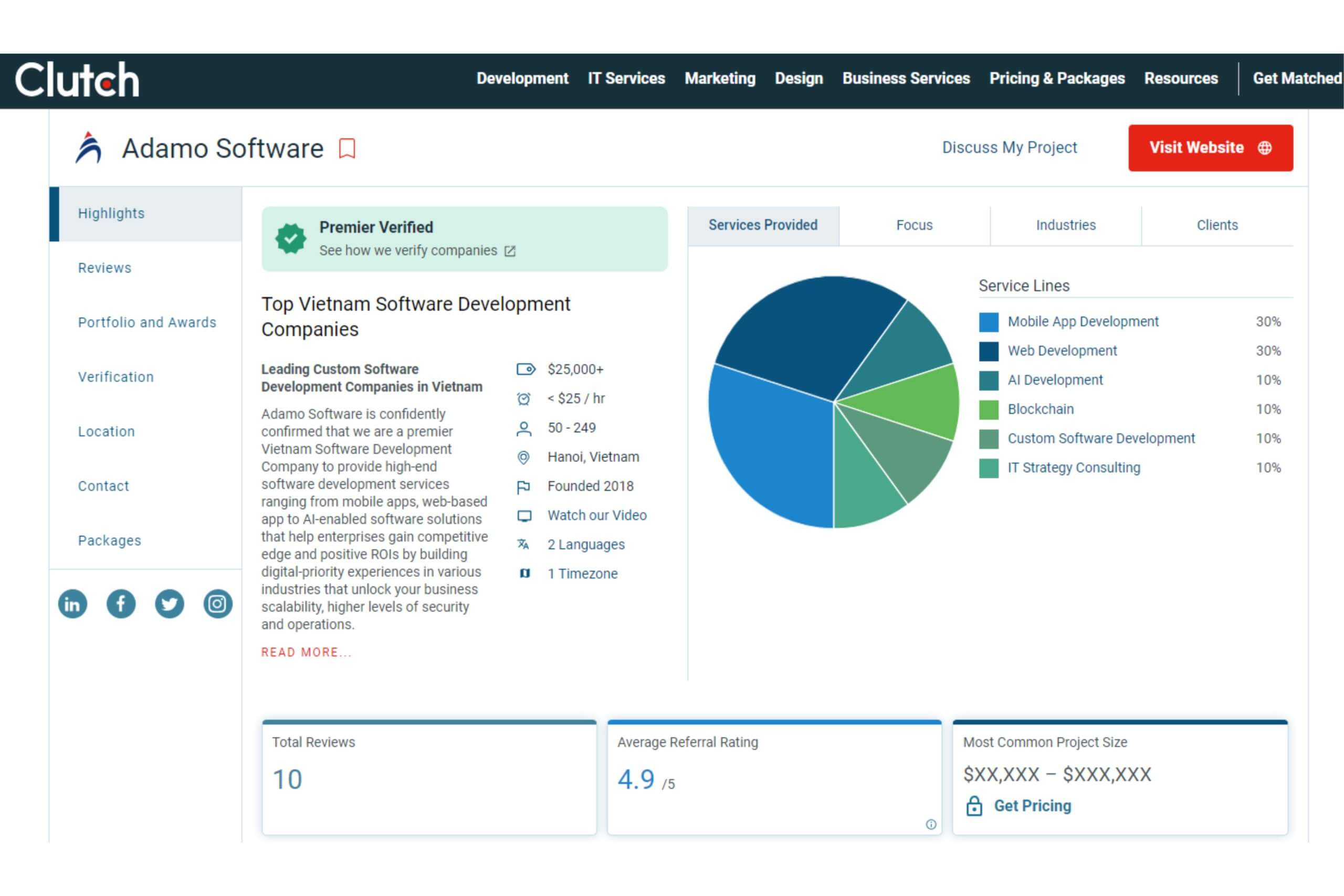
Task: Expand the IT Services nav menu
Action: (626, 78)
